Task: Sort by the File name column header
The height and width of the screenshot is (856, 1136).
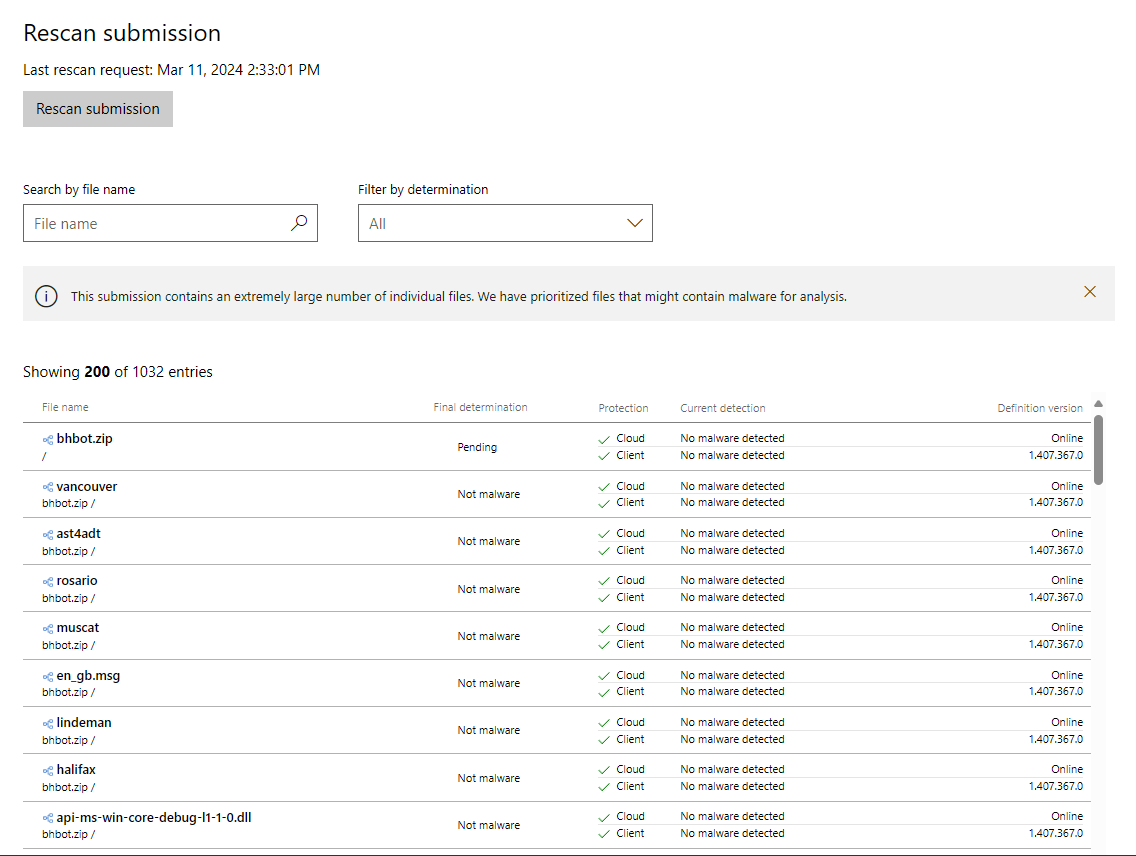Action: [65, 407]
